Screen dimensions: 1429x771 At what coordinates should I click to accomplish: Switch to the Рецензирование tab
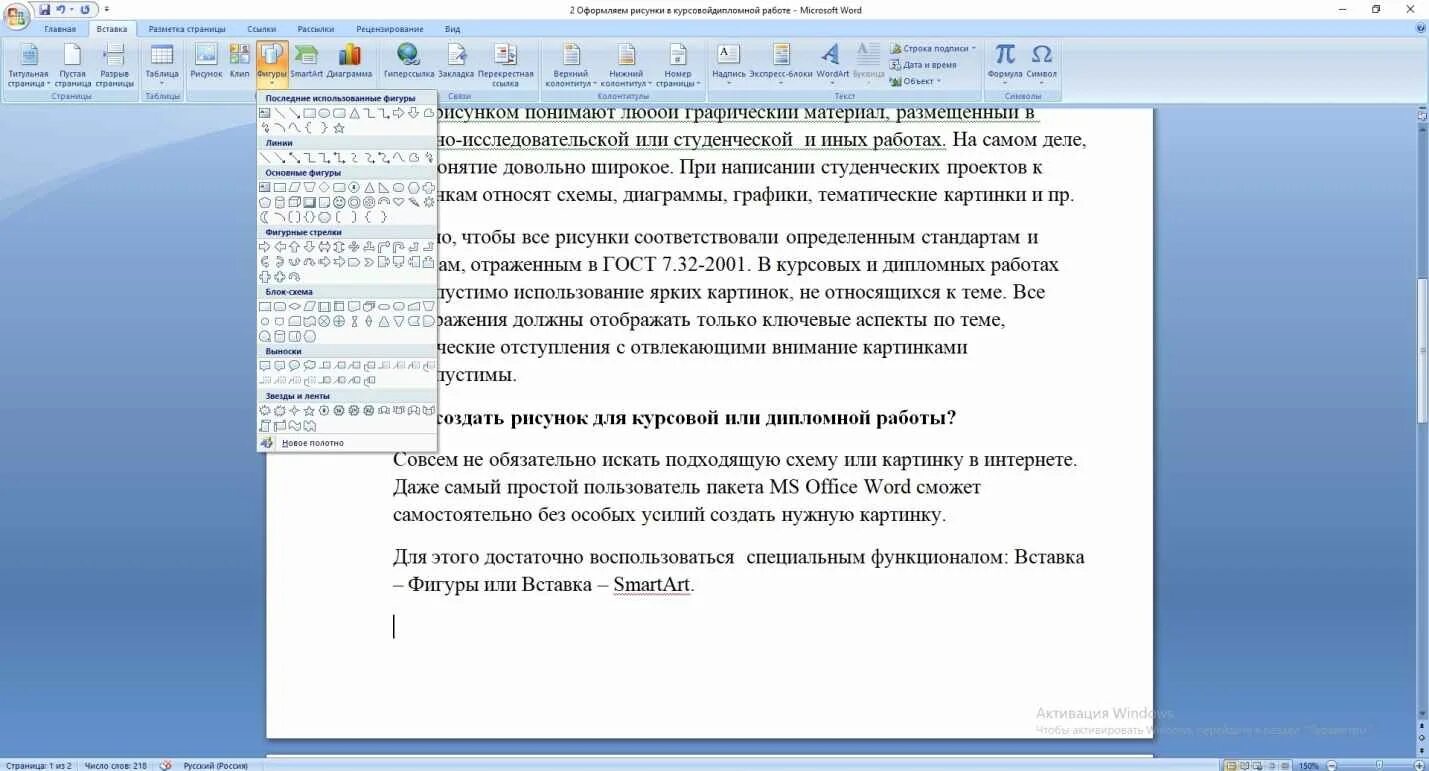(390, 29)
